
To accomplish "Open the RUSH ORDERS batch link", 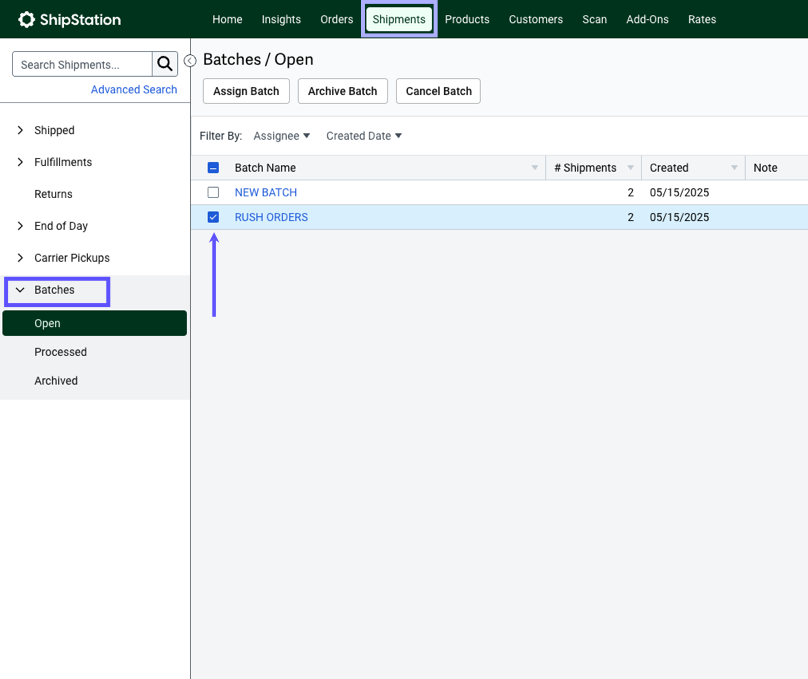I will [271, 217].
